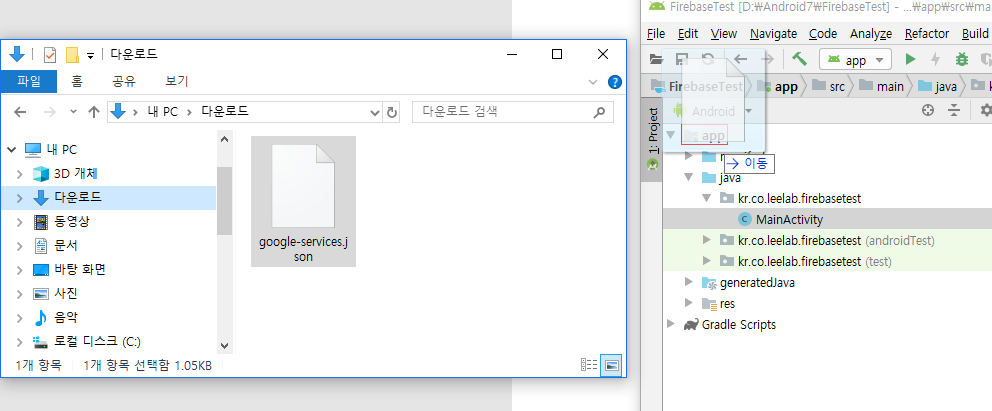This screenshot has height=411, width=992.
Task: Click the Make Project hammer icon
Action: coord(801,60)
